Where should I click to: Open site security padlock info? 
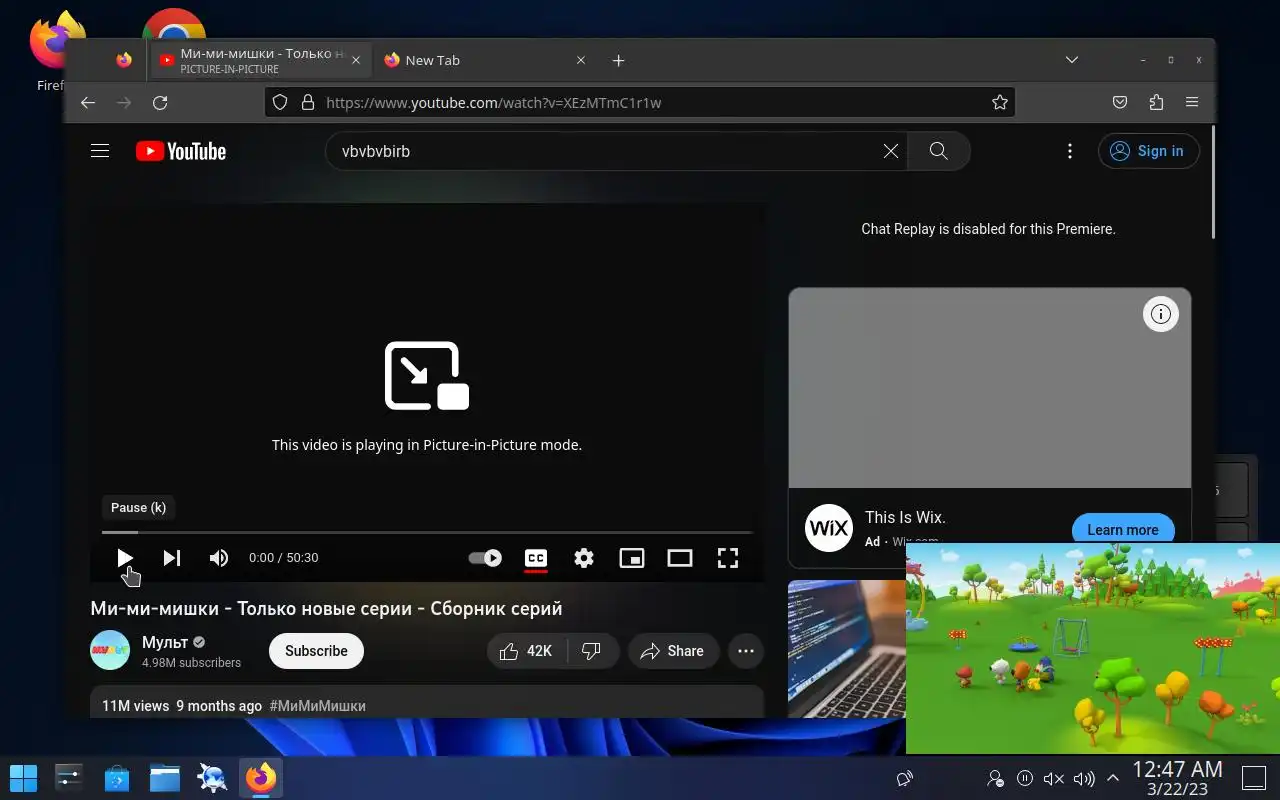pos(308,102)
